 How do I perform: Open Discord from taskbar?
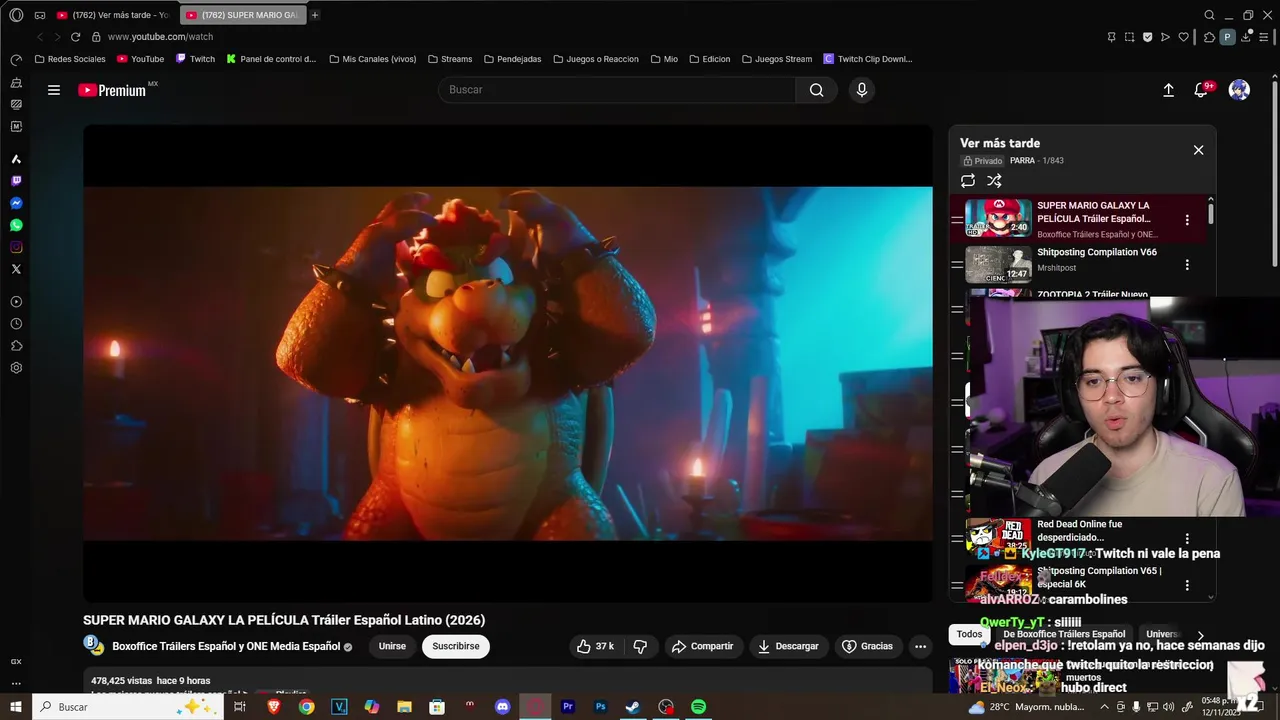point(503,707)
